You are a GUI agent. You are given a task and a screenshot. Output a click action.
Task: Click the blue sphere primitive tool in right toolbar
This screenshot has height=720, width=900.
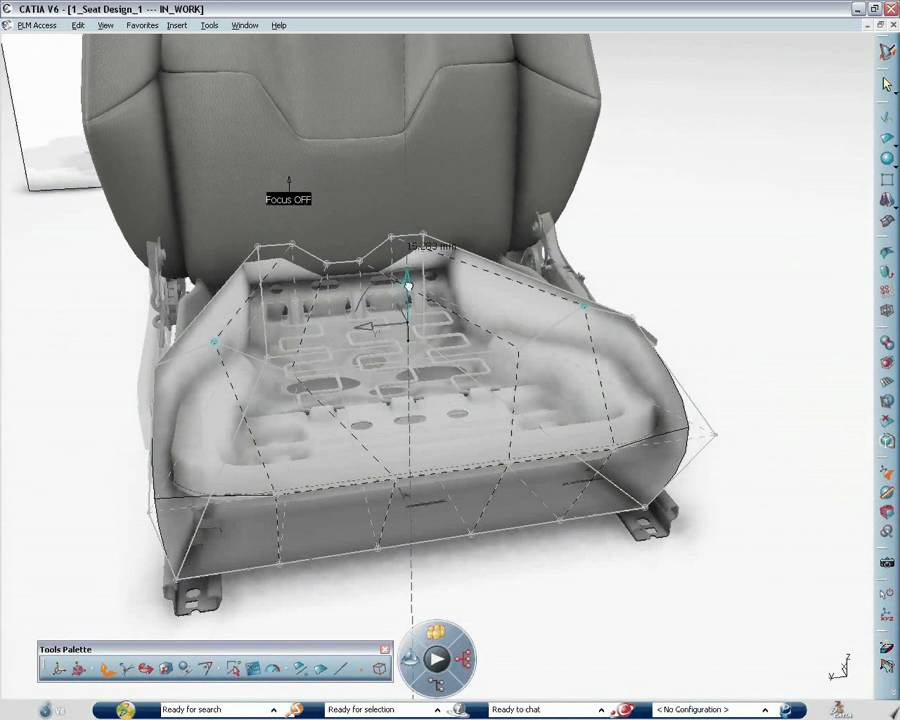point(886,158)
